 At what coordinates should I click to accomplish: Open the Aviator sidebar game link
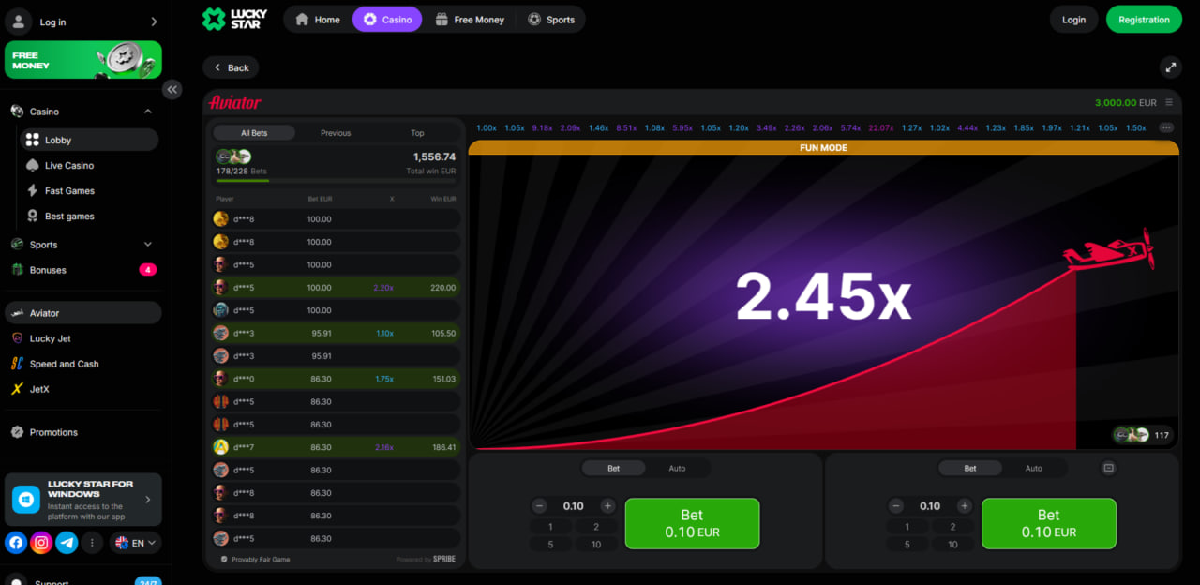(83, 313)
